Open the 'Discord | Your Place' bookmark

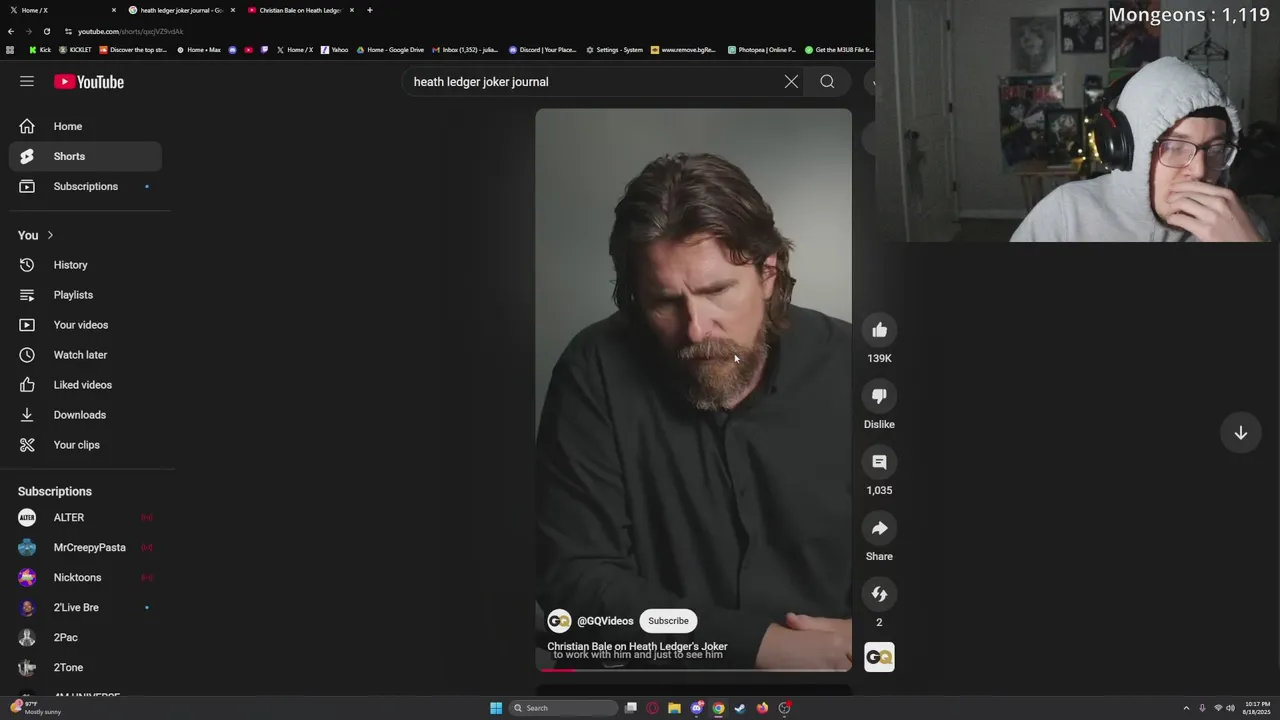click(x=542, y=50)
